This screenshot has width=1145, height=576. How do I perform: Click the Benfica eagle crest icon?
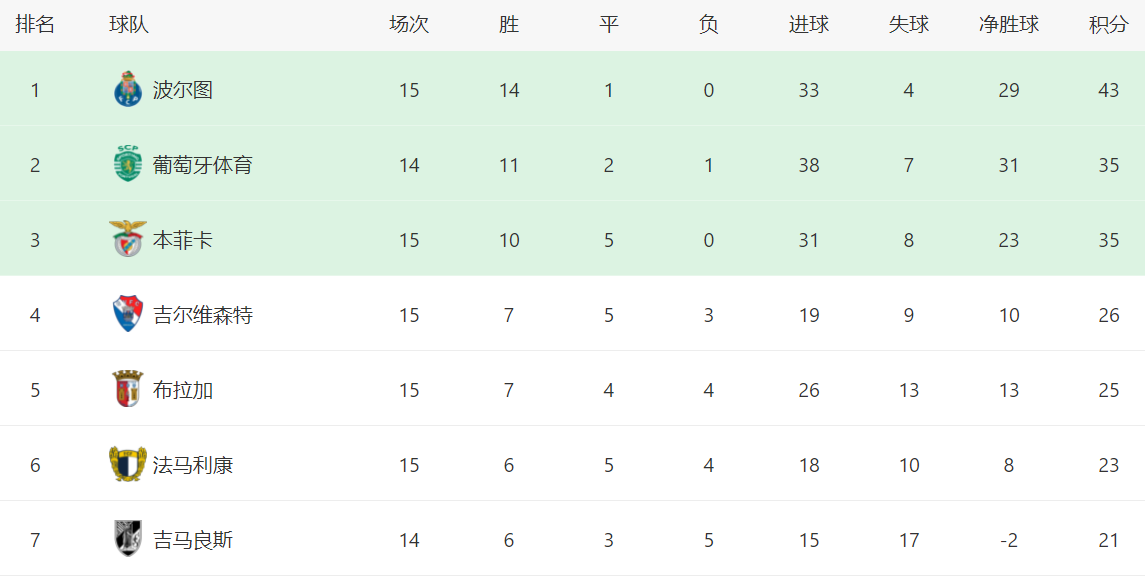(x=128, y=240)
